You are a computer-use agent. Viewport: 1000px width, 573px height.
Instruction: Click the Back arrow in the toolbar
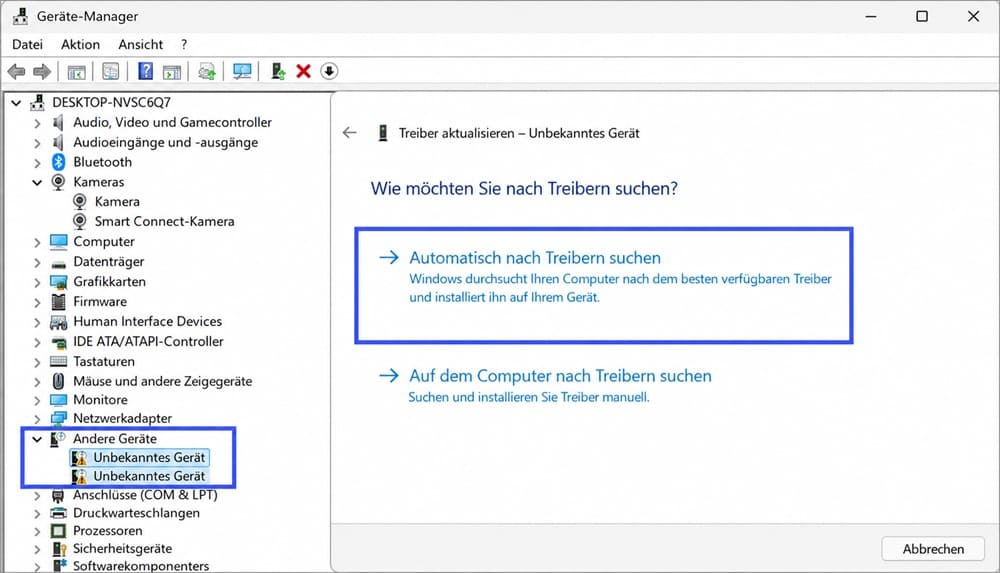coord(17,71)
